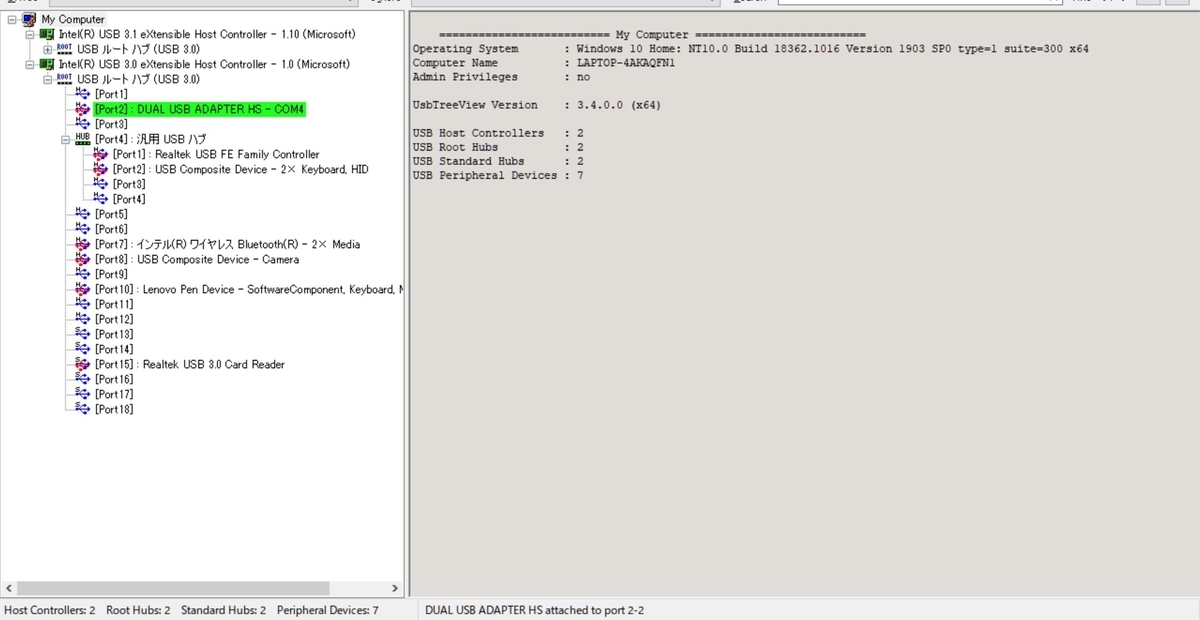
Task: Click the port icon for [Port9]
Action: point(83,274)
